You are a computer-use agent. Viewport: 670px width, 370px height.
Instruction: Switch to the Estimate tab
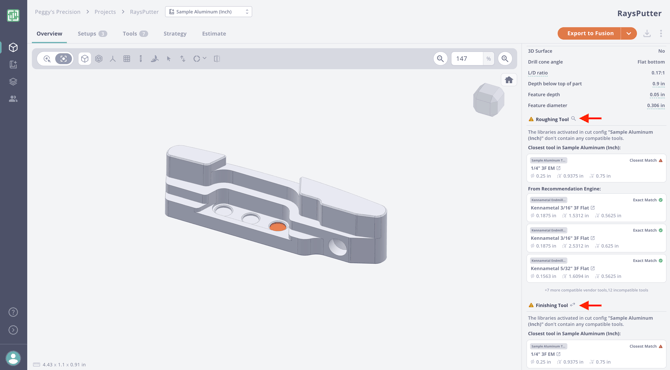pos(214,34)
